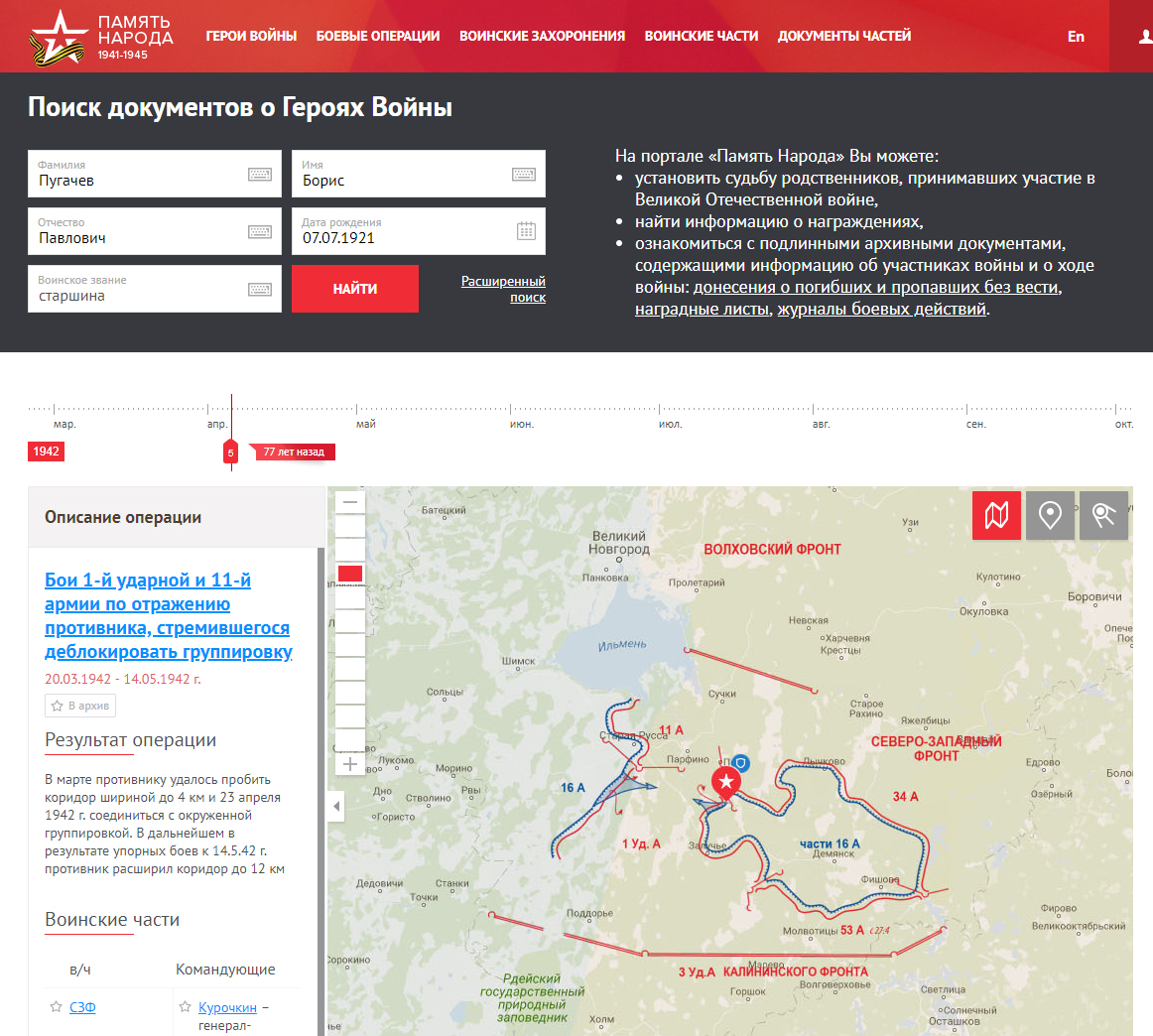
Task: Open virtual keyboard for Воинское звание
Action: pos(260,289)
